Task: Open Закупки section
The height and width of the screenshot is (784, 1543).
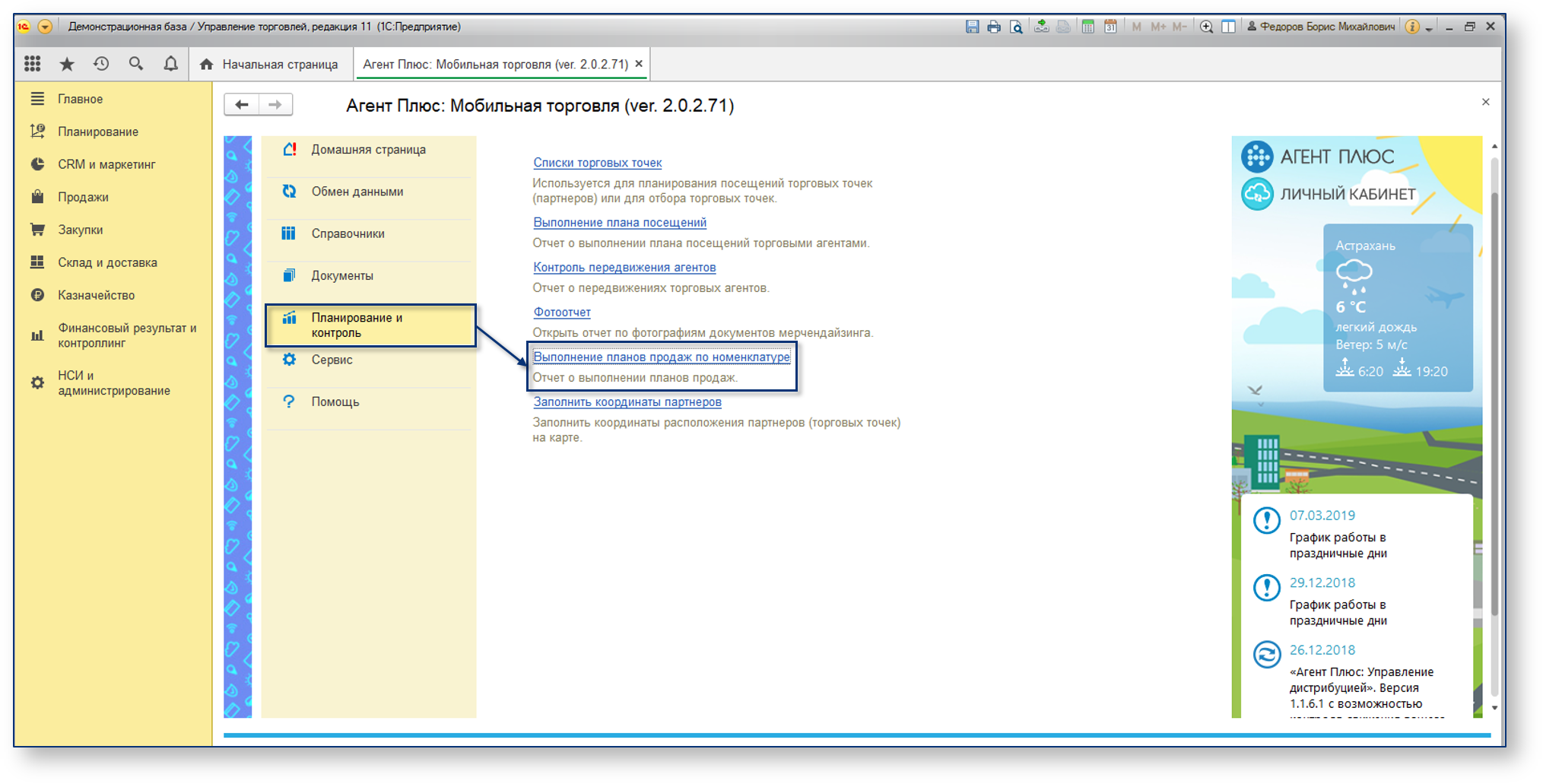Action: point(113,230)
